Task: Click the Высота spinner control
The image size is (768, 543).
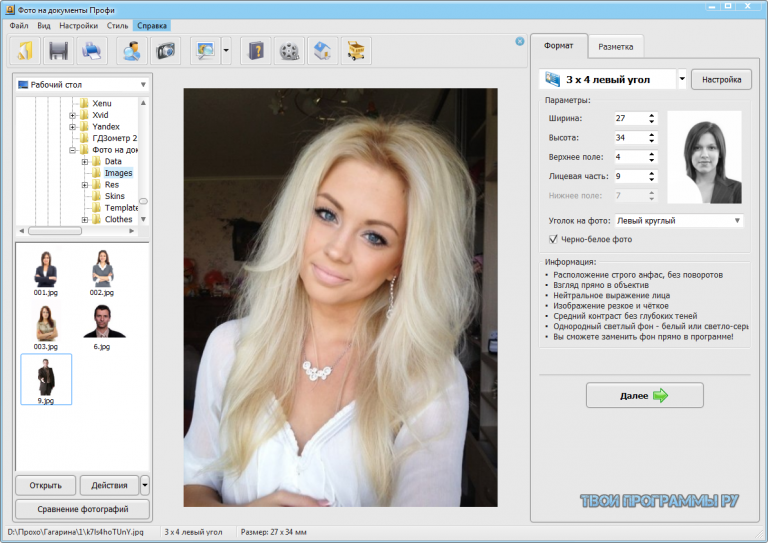Action: click(651, 138)
